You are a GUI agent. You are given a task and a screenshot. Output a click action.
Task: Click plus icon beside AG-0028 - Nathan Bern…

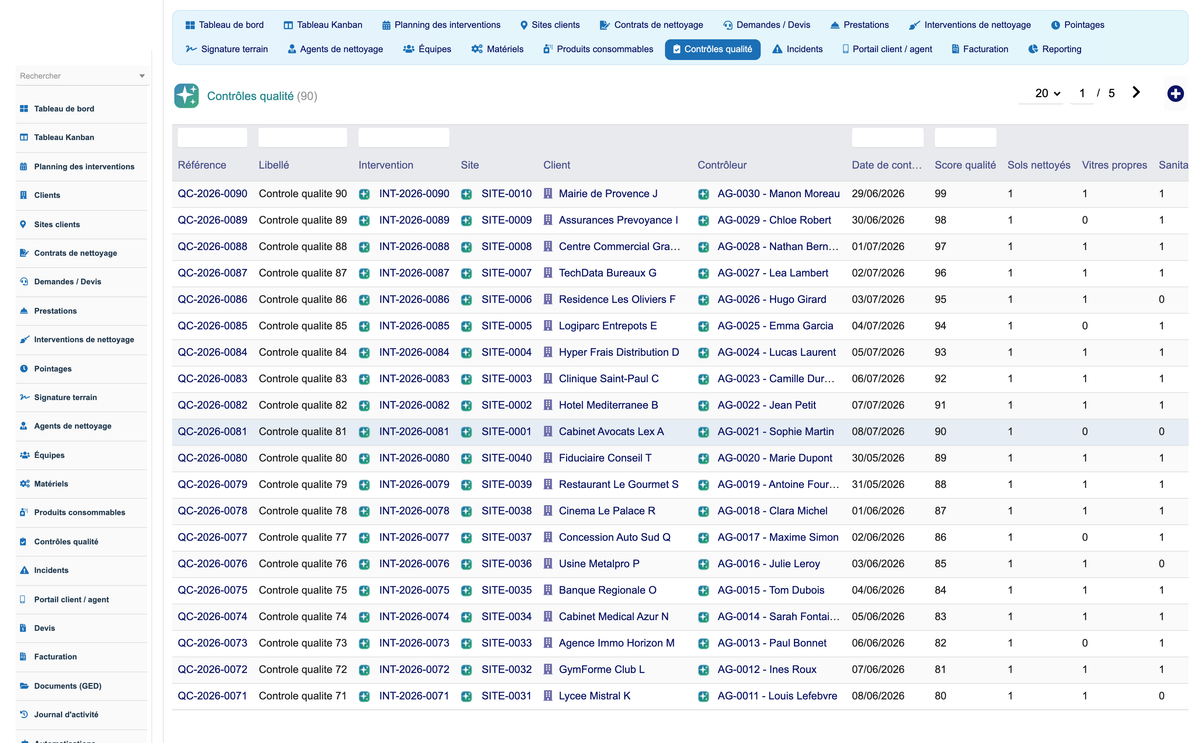click(703, 247)
